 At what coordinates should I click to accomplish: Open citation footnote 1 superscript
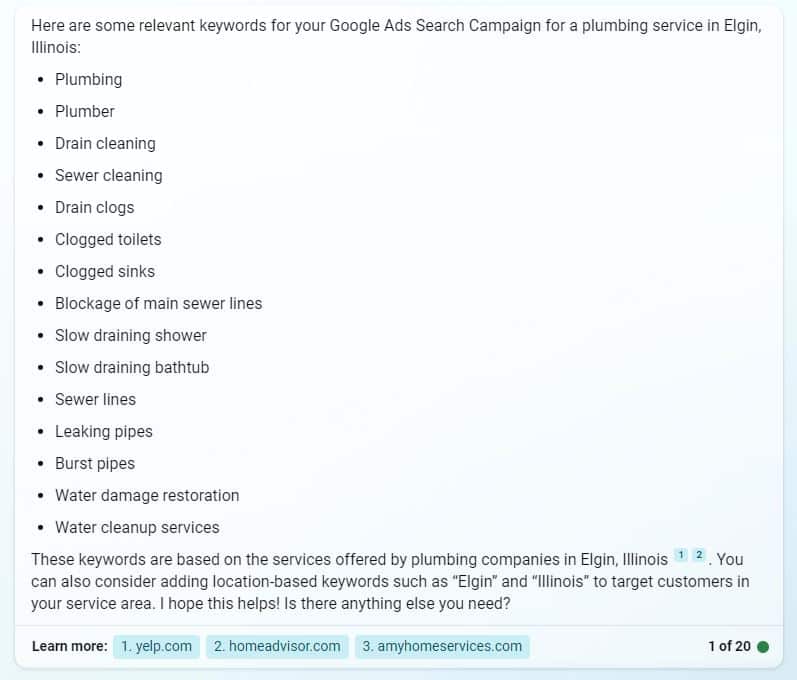click(681, 555)
